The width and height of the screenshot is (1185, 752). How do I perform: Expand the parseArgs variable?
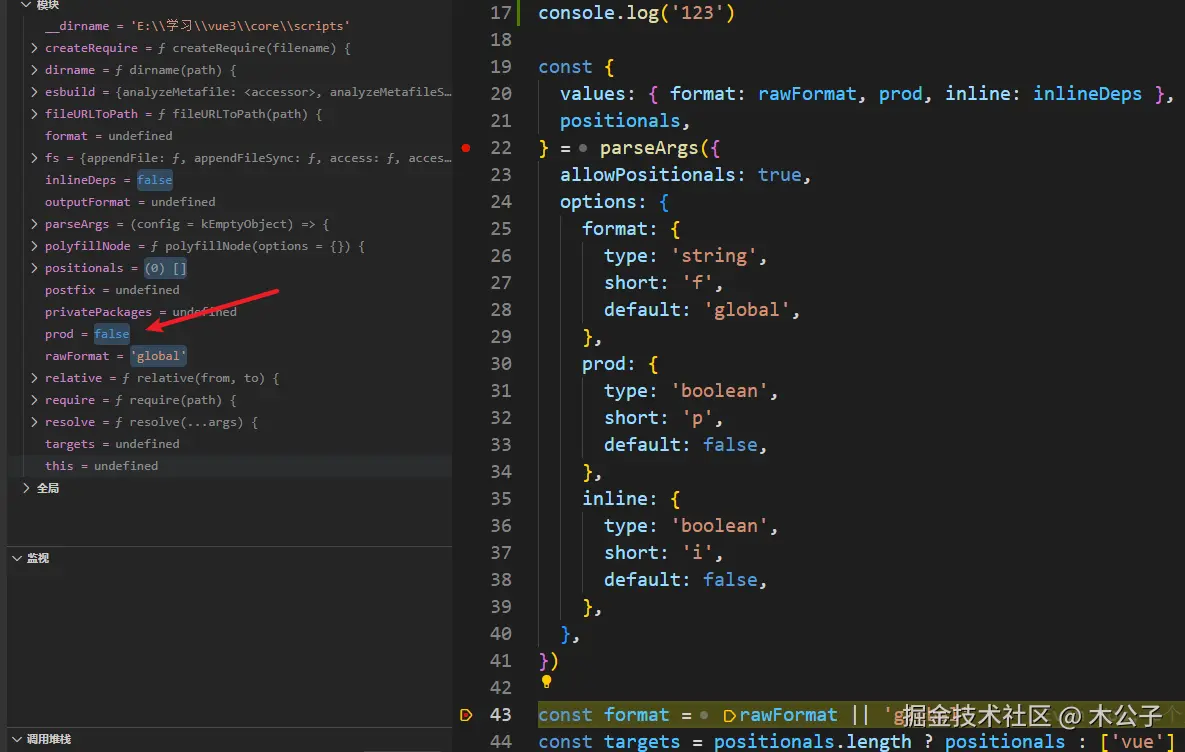click(x=34, y=224)
